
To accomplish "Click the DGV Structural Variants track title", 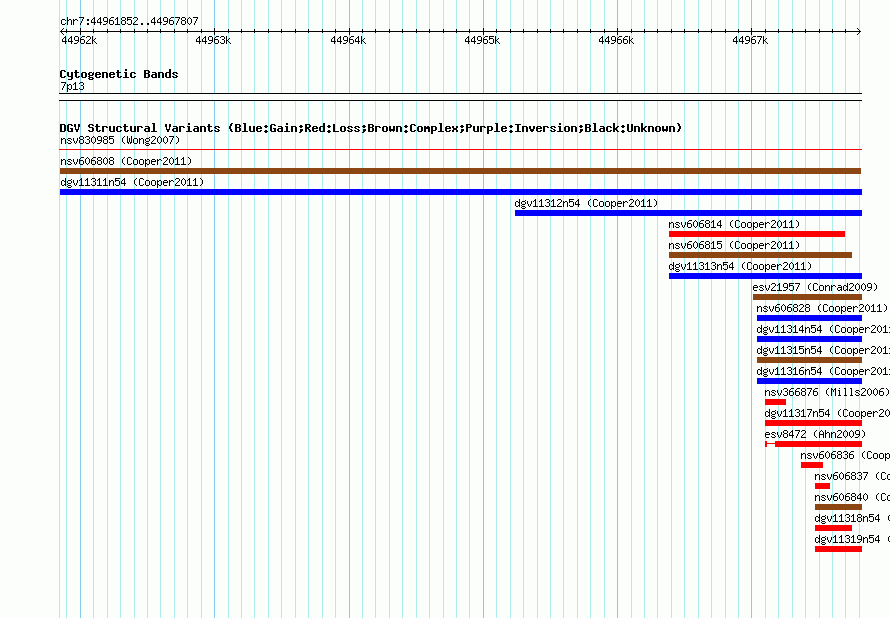I will 371,128.
